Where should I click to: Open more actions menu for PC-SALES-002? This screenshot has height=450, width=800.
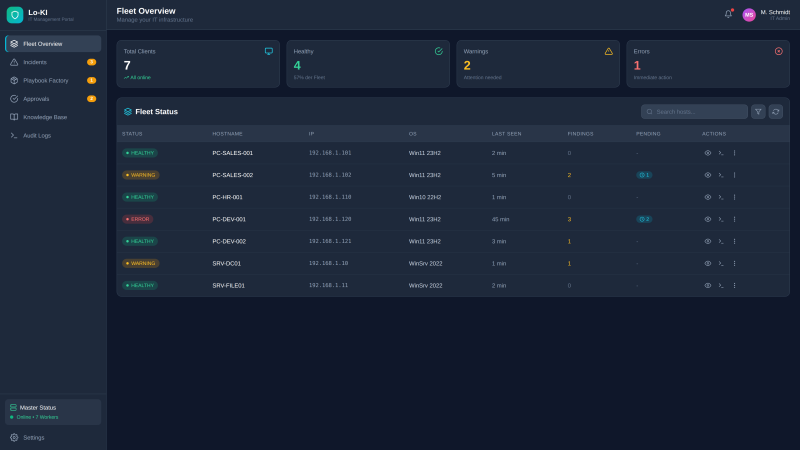[x=734, y=175]
